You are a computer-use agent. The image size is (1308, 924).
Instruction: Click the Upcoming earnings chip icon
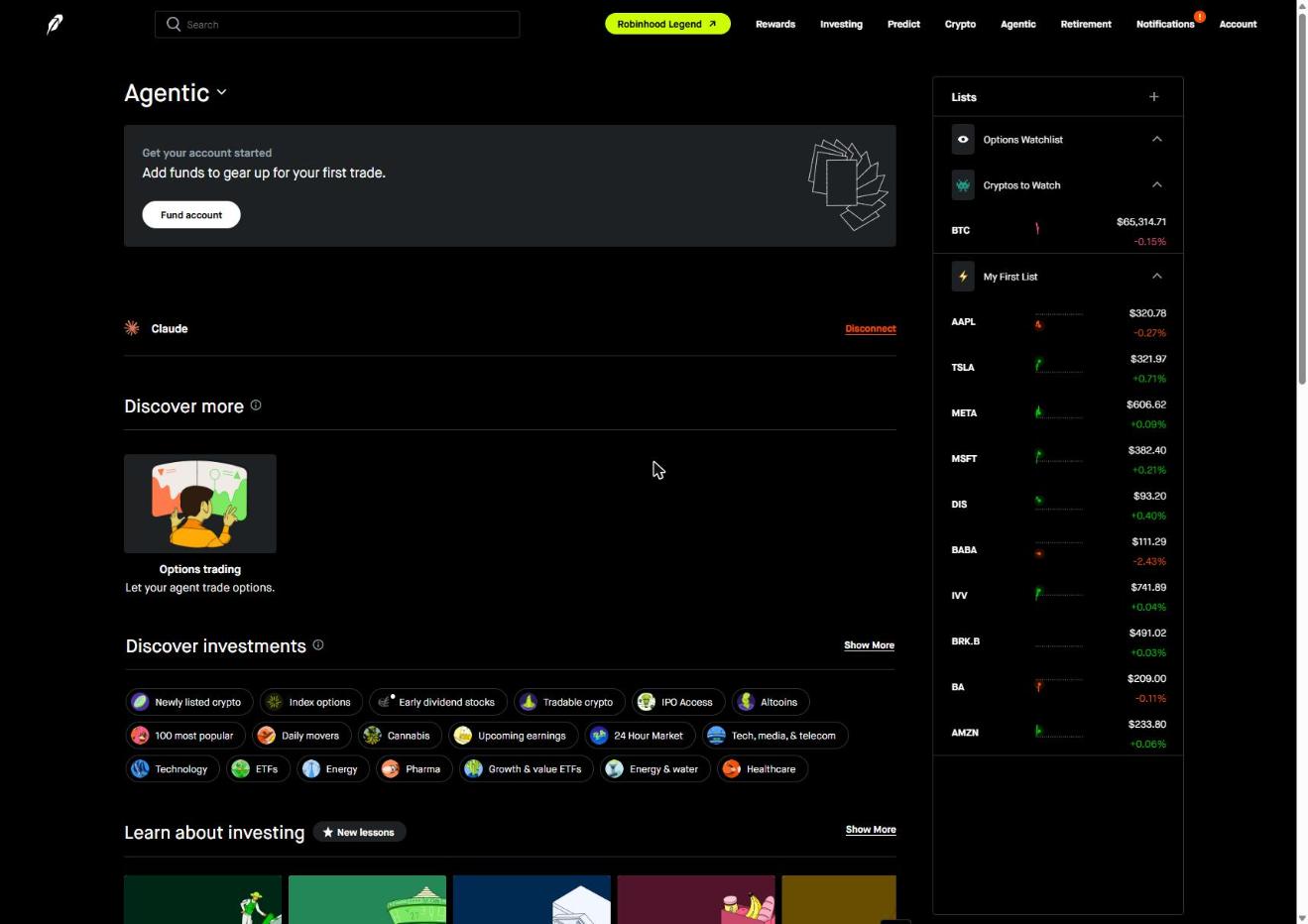pos(463,736)
